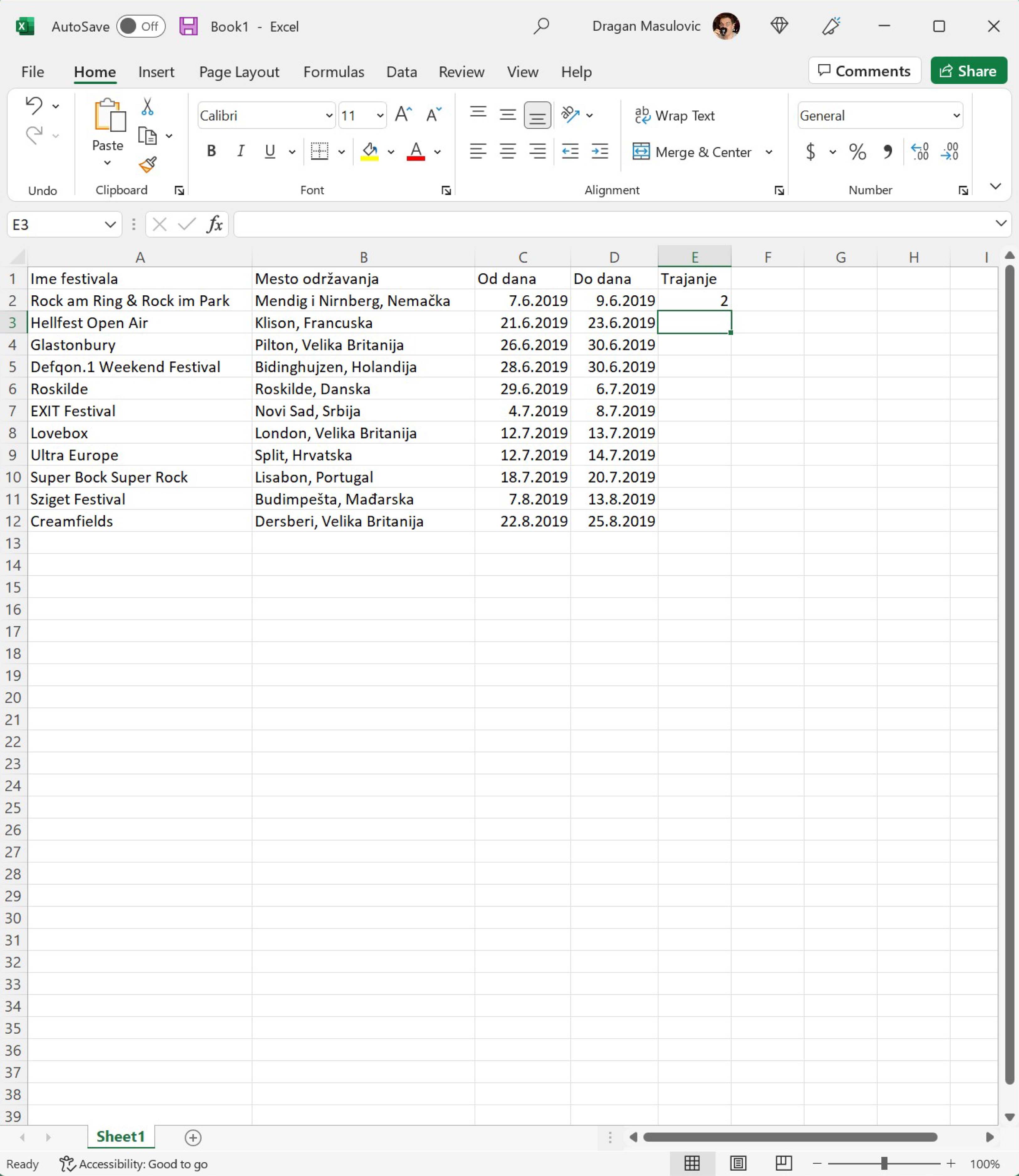Open the General number format dropdown

tap(956, 115)
